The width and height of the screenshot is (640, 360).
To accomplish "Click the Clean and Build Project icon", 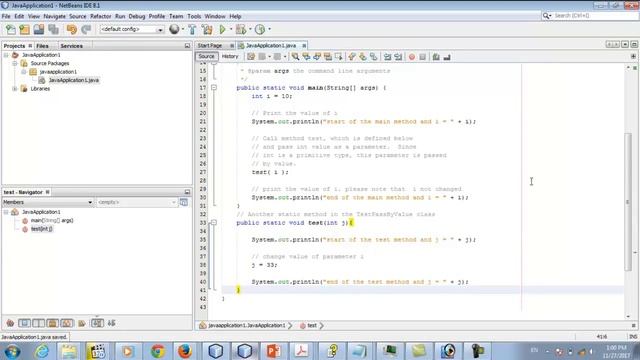I will [207, 29].
